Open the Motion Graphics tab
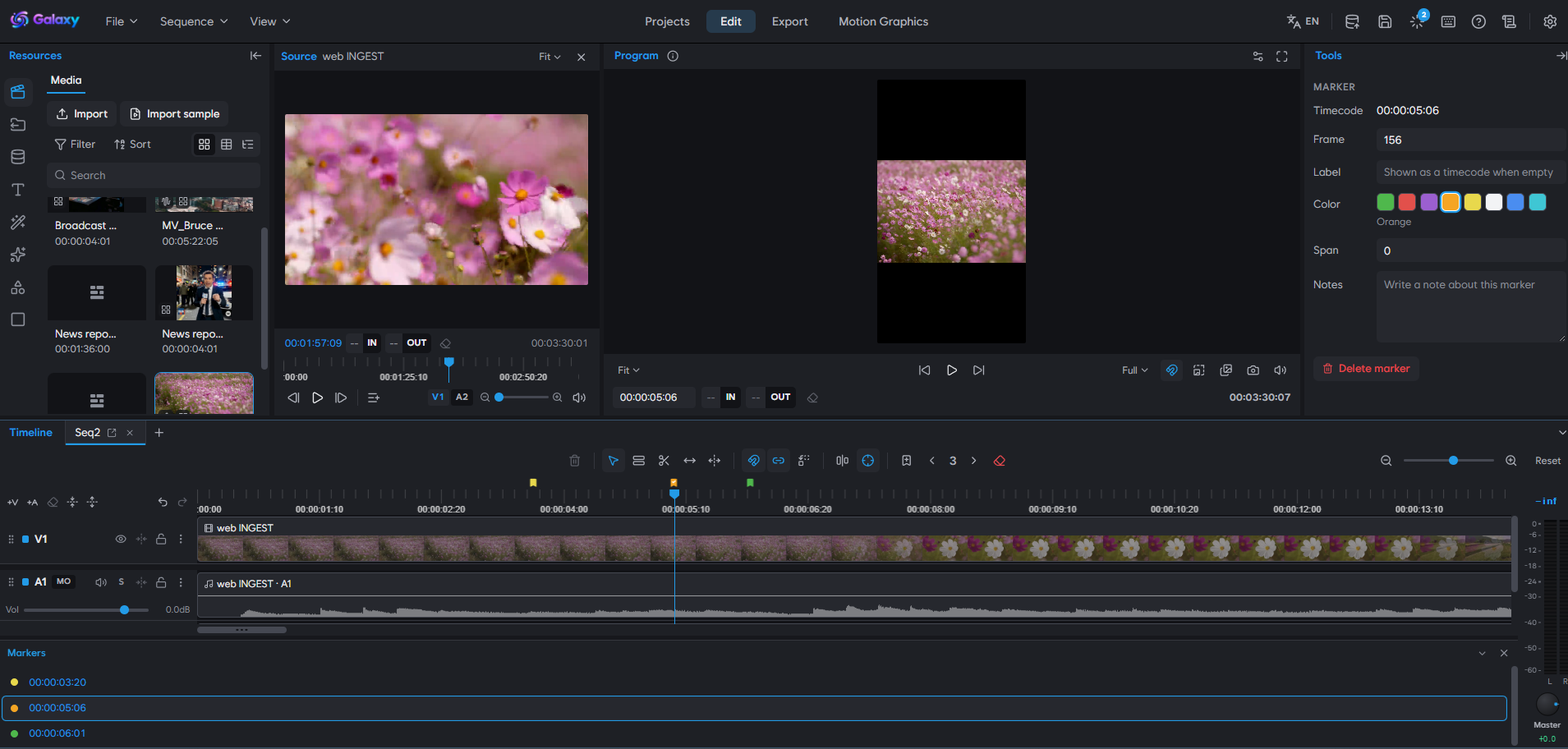This screenshot has height=749, width=1568. (x=883, y=21)
